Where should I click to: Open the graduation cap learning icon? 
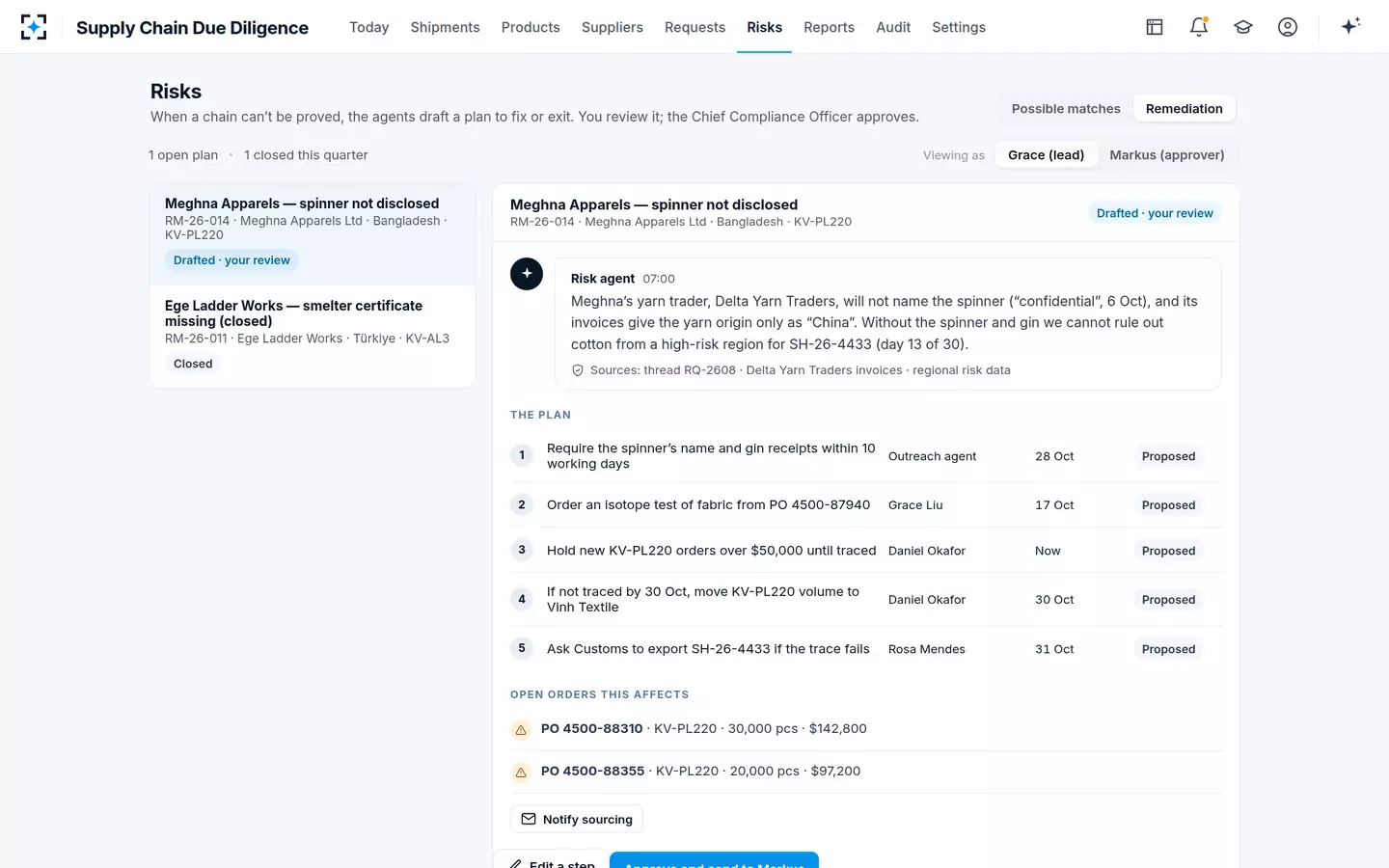(x=1243, y=27)
